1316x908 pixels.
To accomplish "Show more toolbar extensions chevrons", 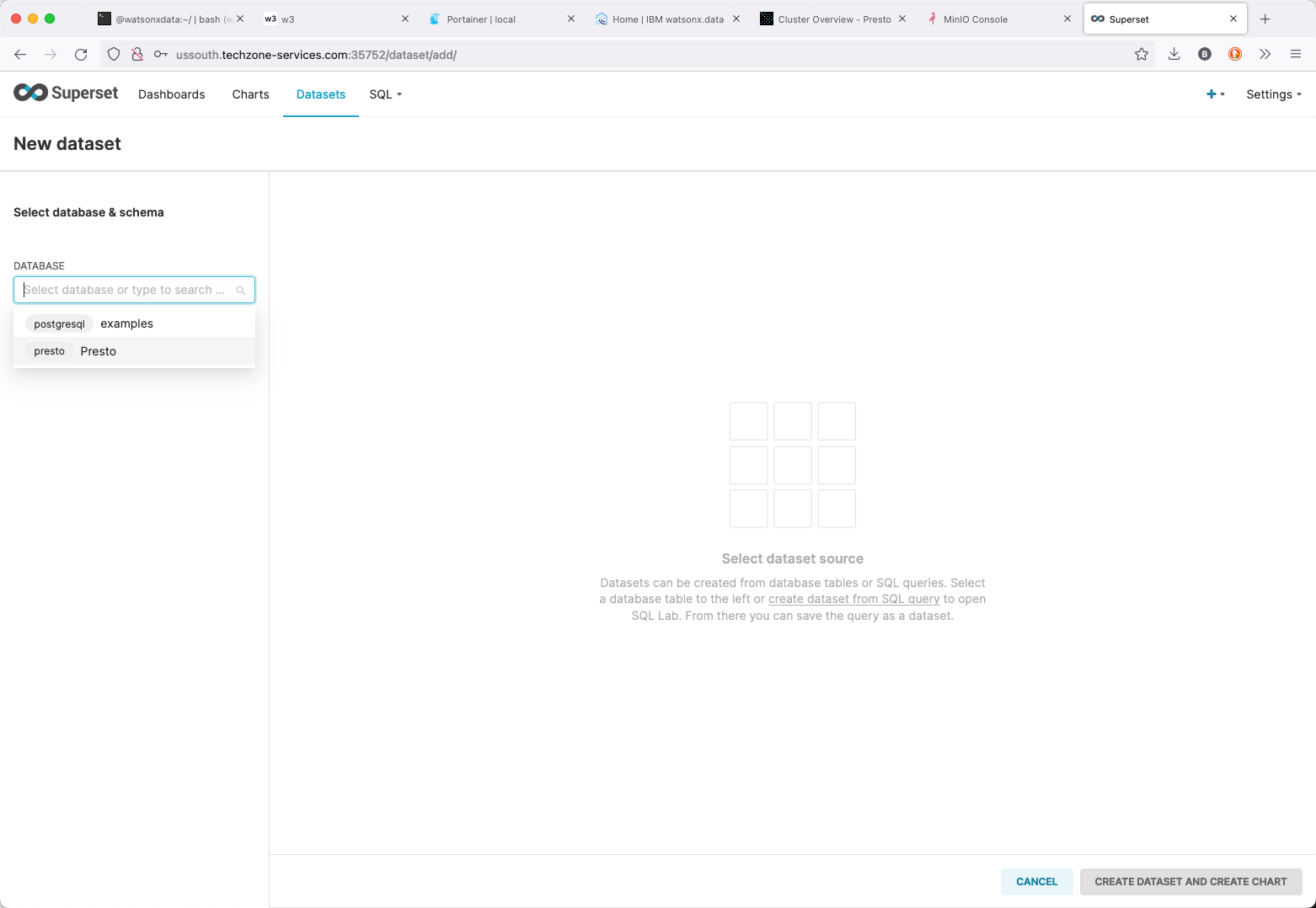I will (1265, 54).
